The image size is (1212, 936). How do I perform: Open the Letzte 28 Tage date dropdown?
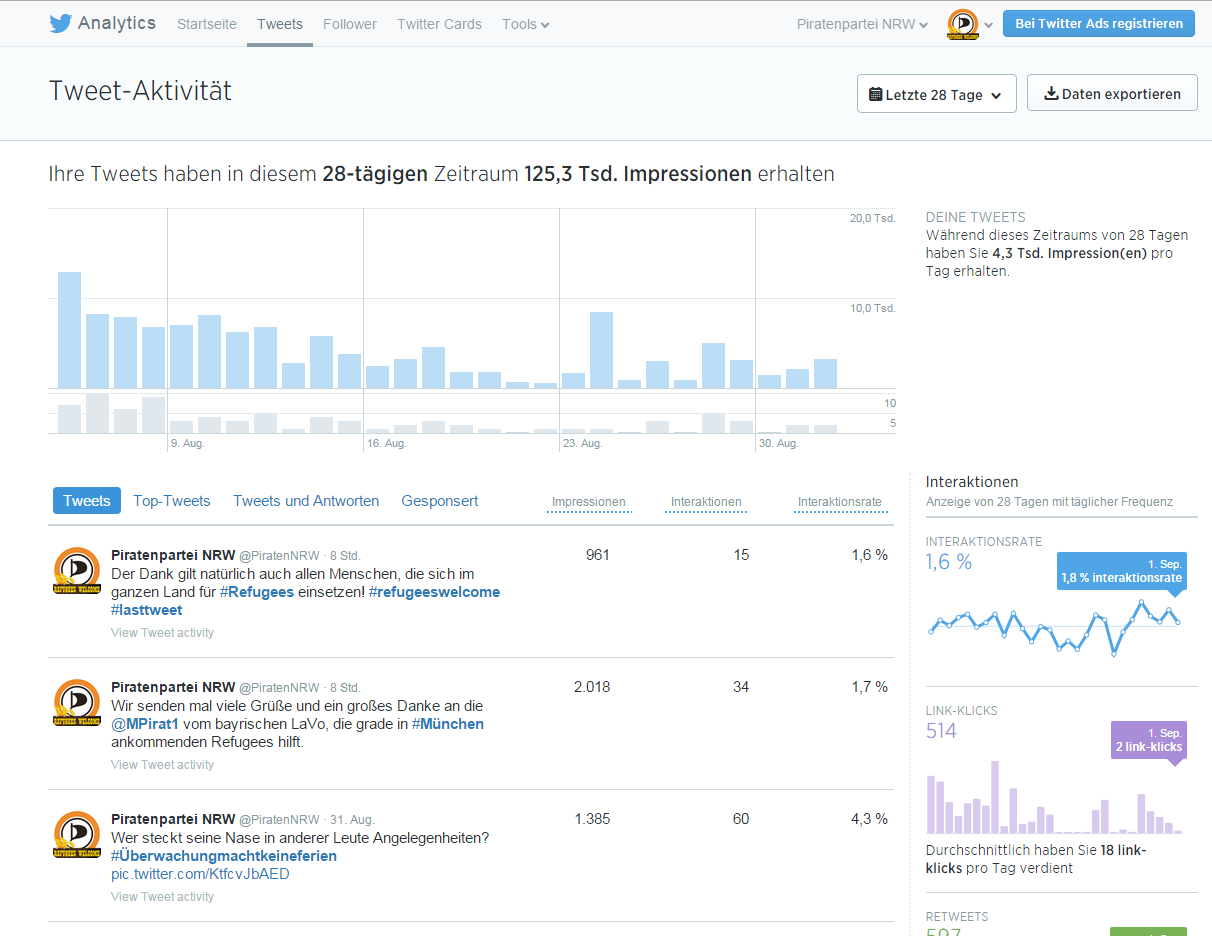click(937, 94)
